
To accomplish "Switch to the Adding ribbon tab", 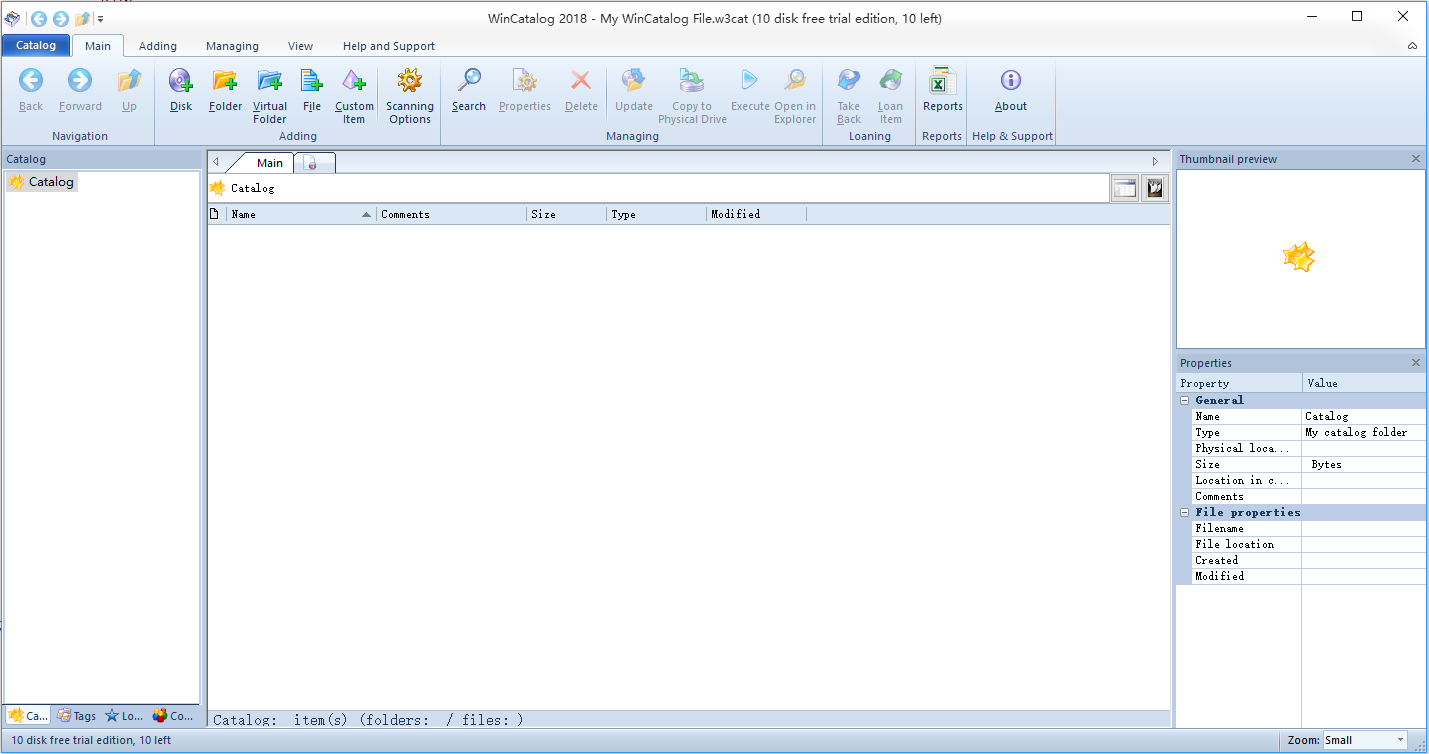I will 158,46.
